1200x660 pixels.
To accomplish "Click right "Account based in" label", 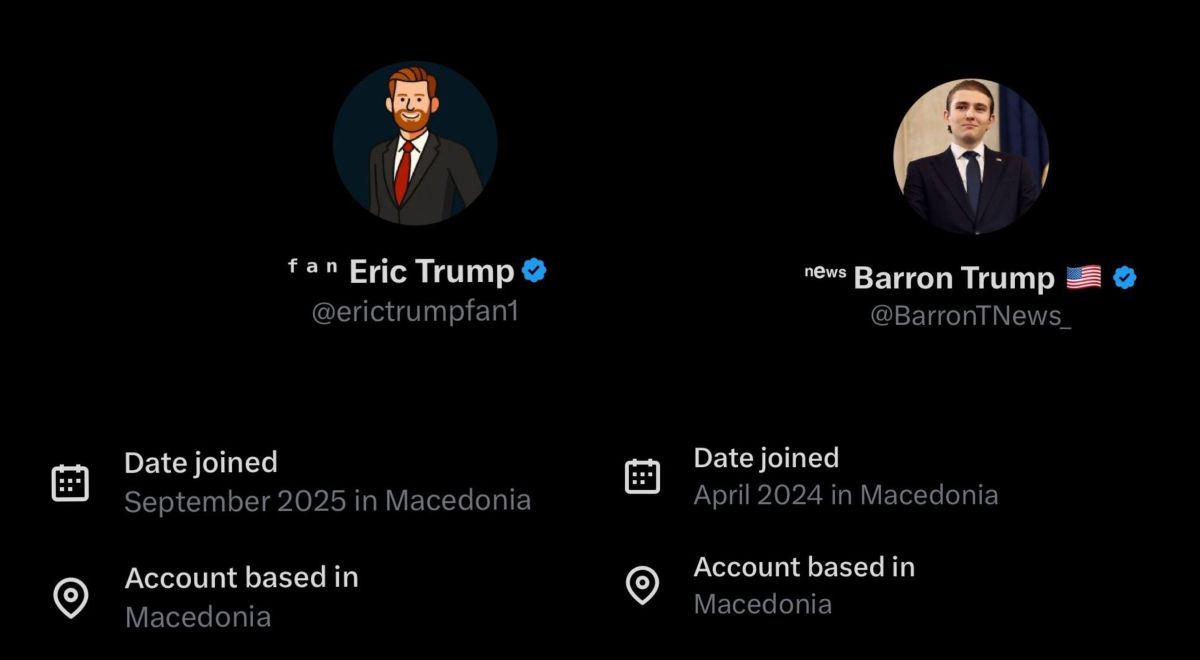I will pos(804,567).
